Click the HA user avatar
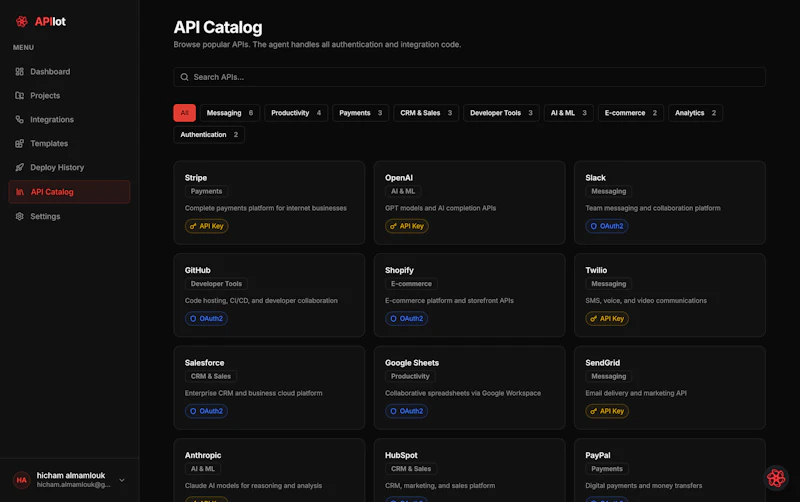The height and width of the screenshot is (502, 800). tap(21, 480)
